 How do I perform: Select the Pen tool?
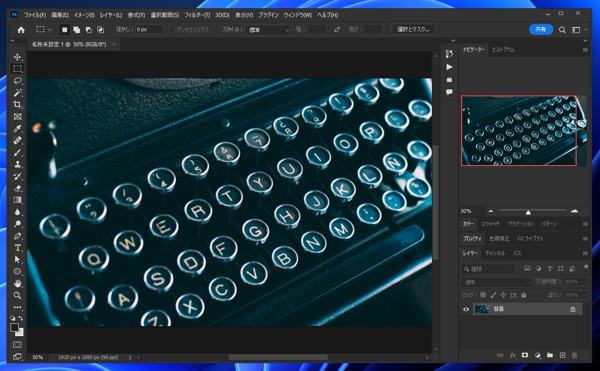18,236
